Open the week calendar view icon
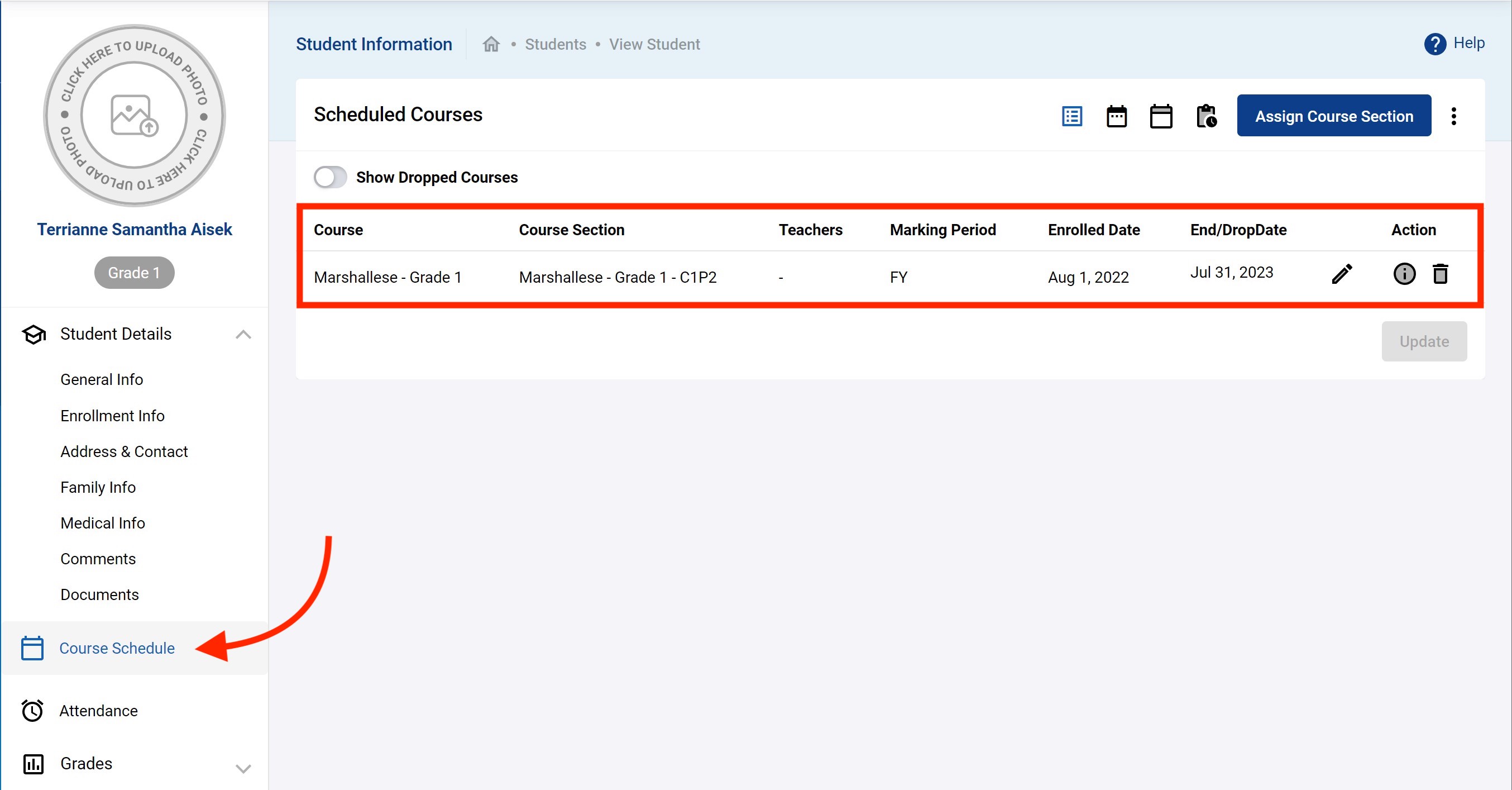 (1116, 116)
